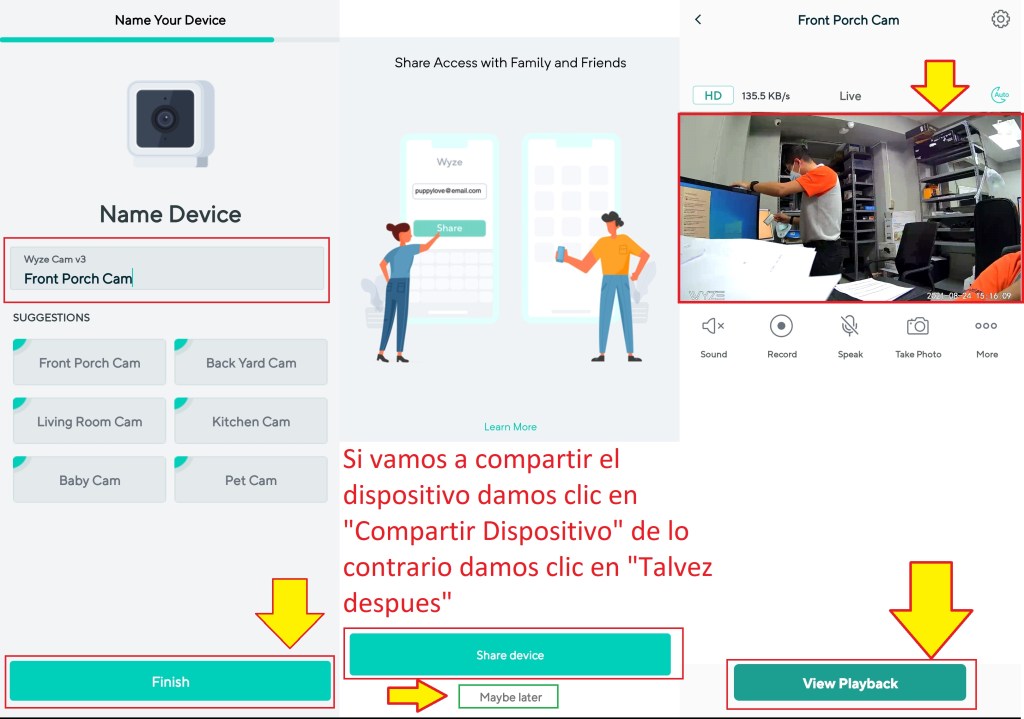
Task: Select the Back Yard Cam suggestion
Action: tap(251, 362)
